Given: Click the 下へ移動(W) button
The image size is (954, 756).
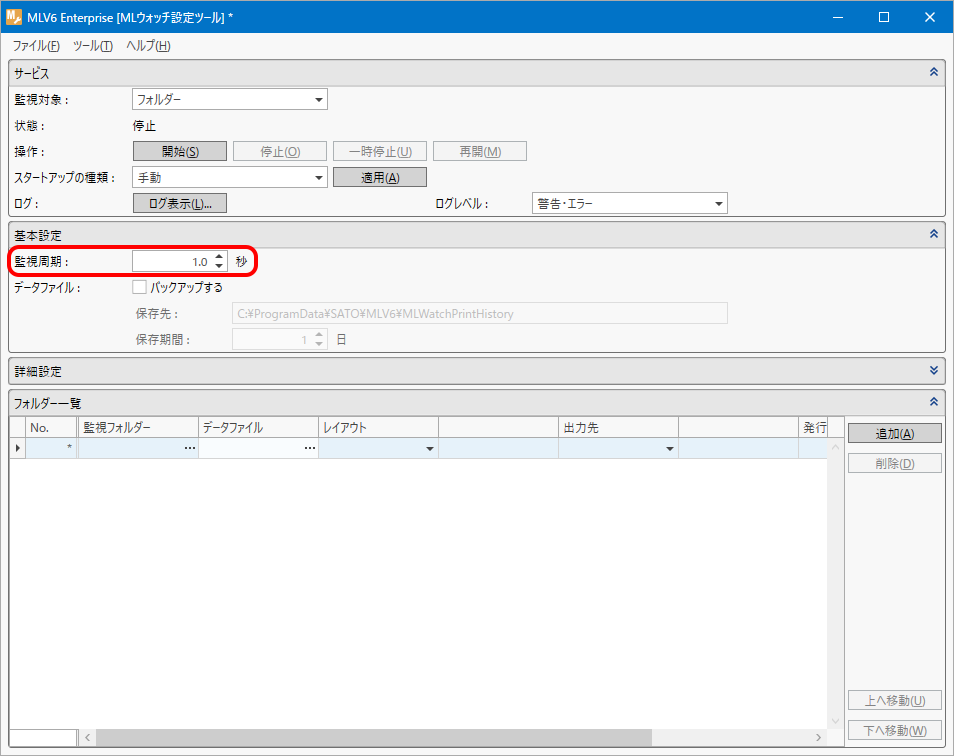Looking at the screenshot, I should [x=894, y=730].
